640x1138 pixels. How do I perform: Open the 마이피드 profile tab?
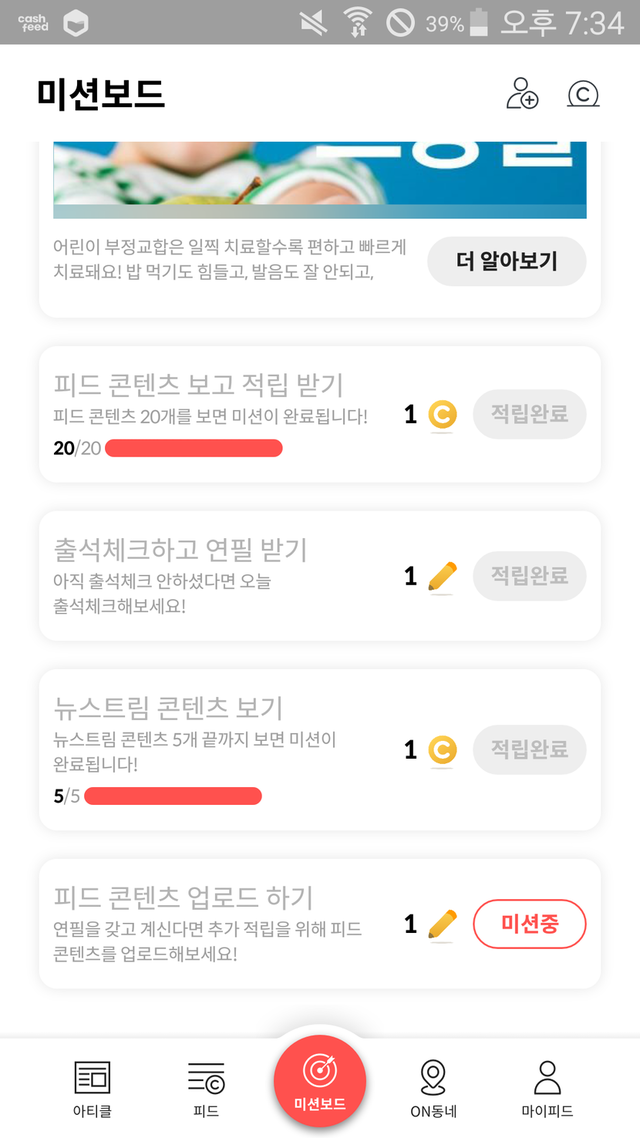(x=547, y=1088)
